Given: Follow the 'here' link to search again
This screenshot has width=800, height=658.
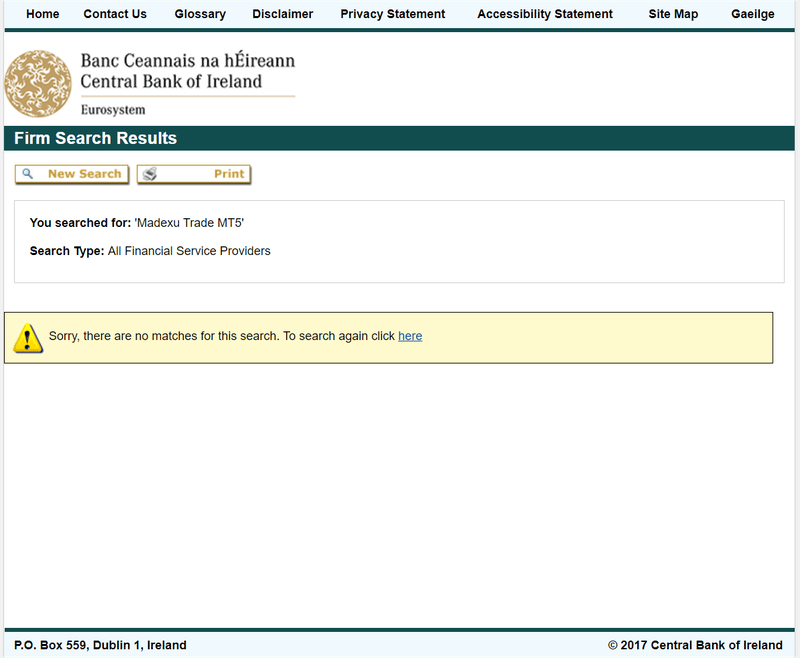Looking at the screenshot, I should pyautogui.click(x=410, y=336).
